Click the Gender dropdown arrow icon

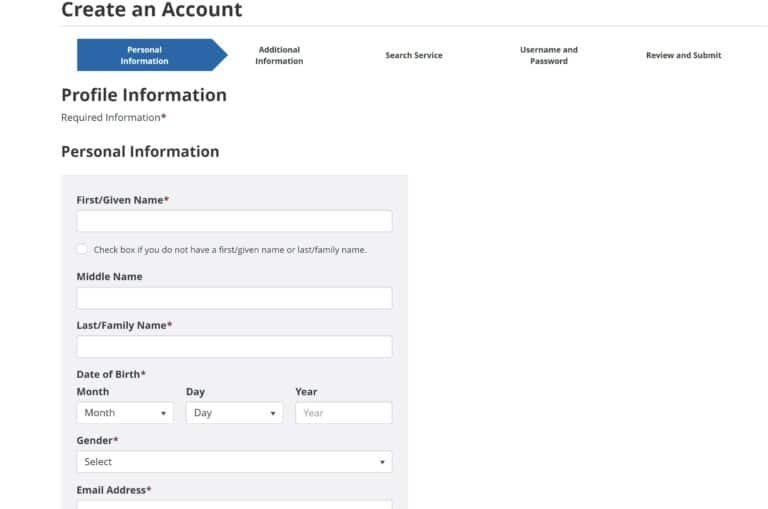coord(382,462)
